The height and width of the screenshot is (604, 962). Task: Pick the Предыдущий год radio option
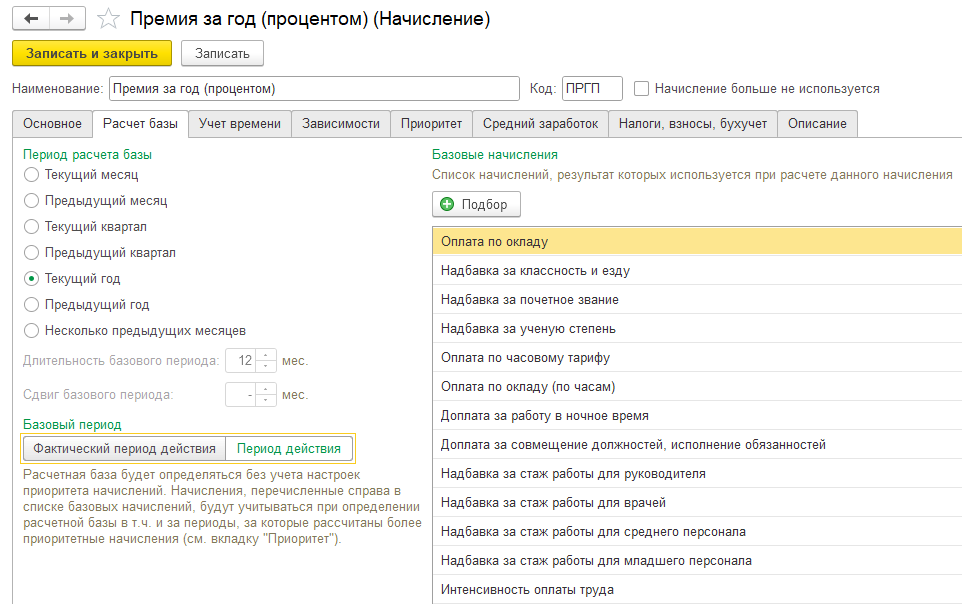(31, 304)
